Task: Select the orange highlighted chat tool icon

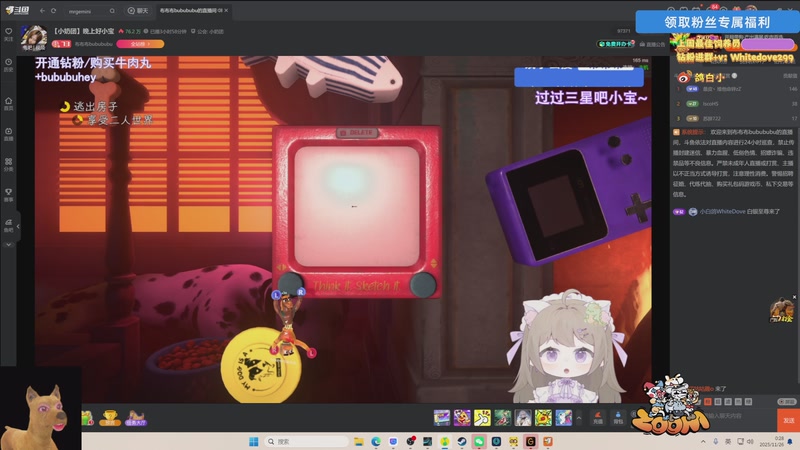Action: pos(708,402)
